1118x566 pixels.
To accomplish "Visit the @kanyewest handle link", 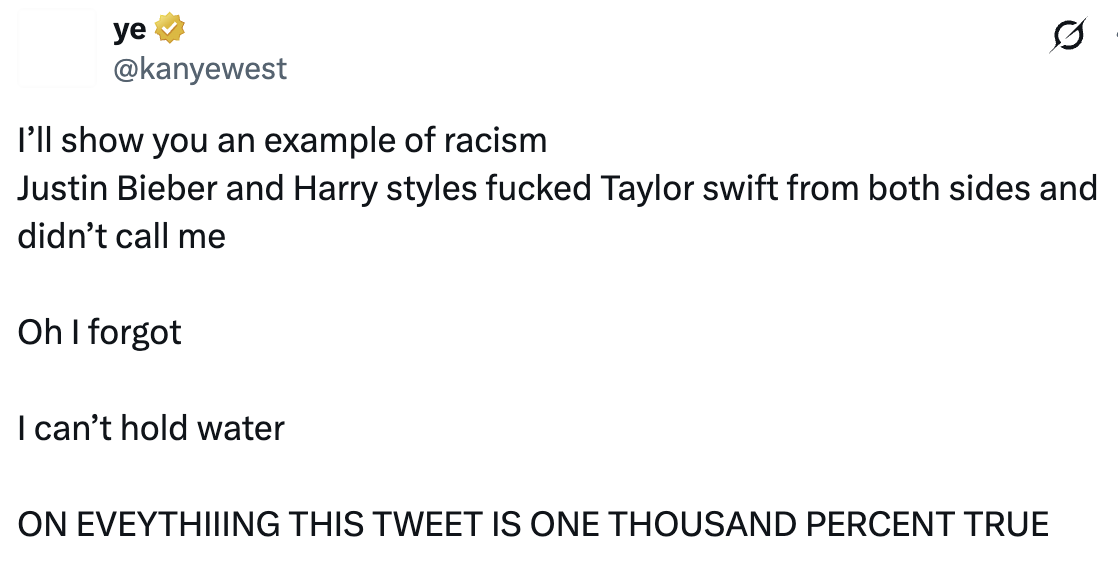I will [200, 68].
